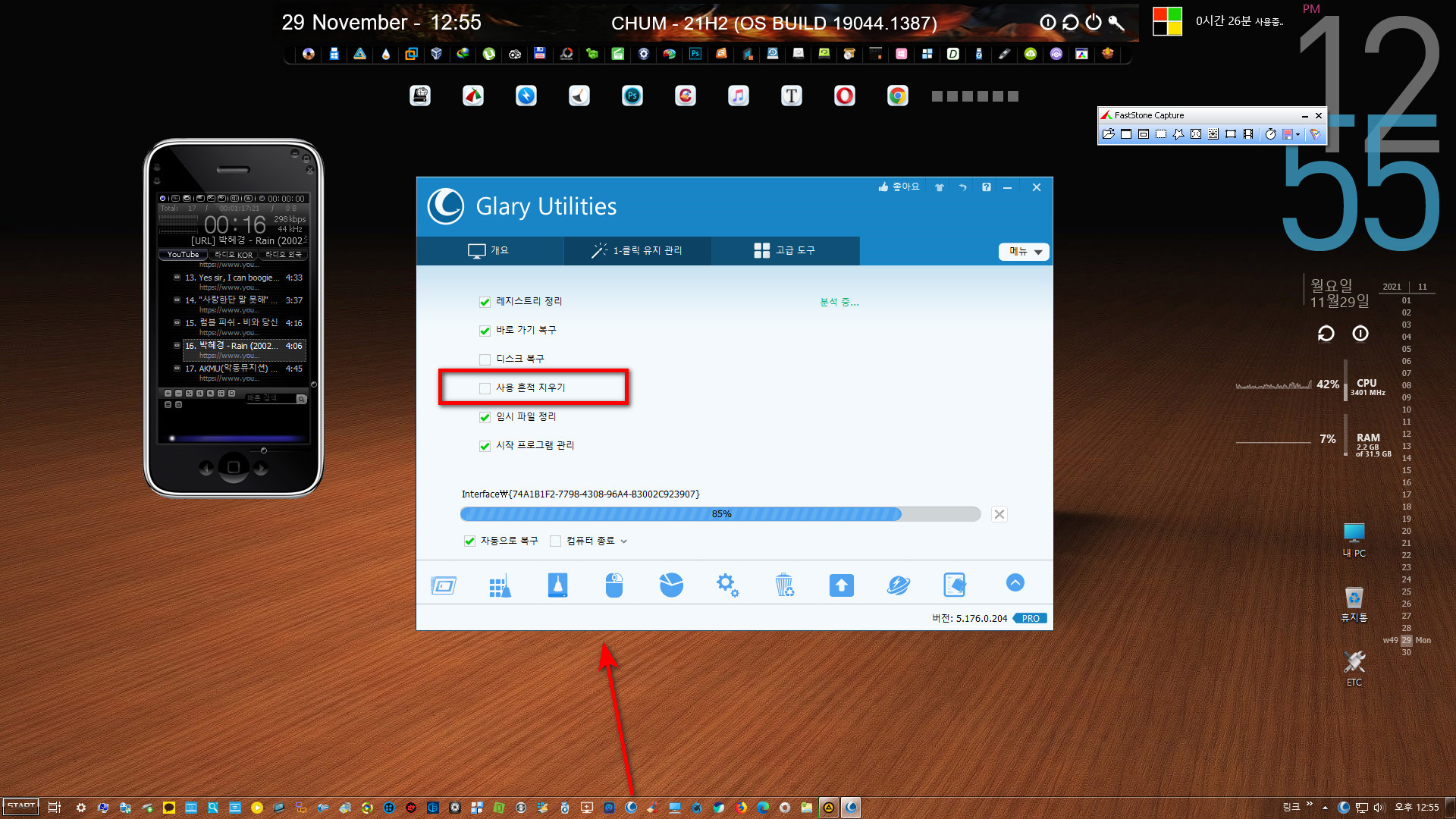Image resolution: width=1456 pixels, height=819 pixels.
Task: Click FastStone capture scrolling window icon
Action: (x=1213, y=134)
